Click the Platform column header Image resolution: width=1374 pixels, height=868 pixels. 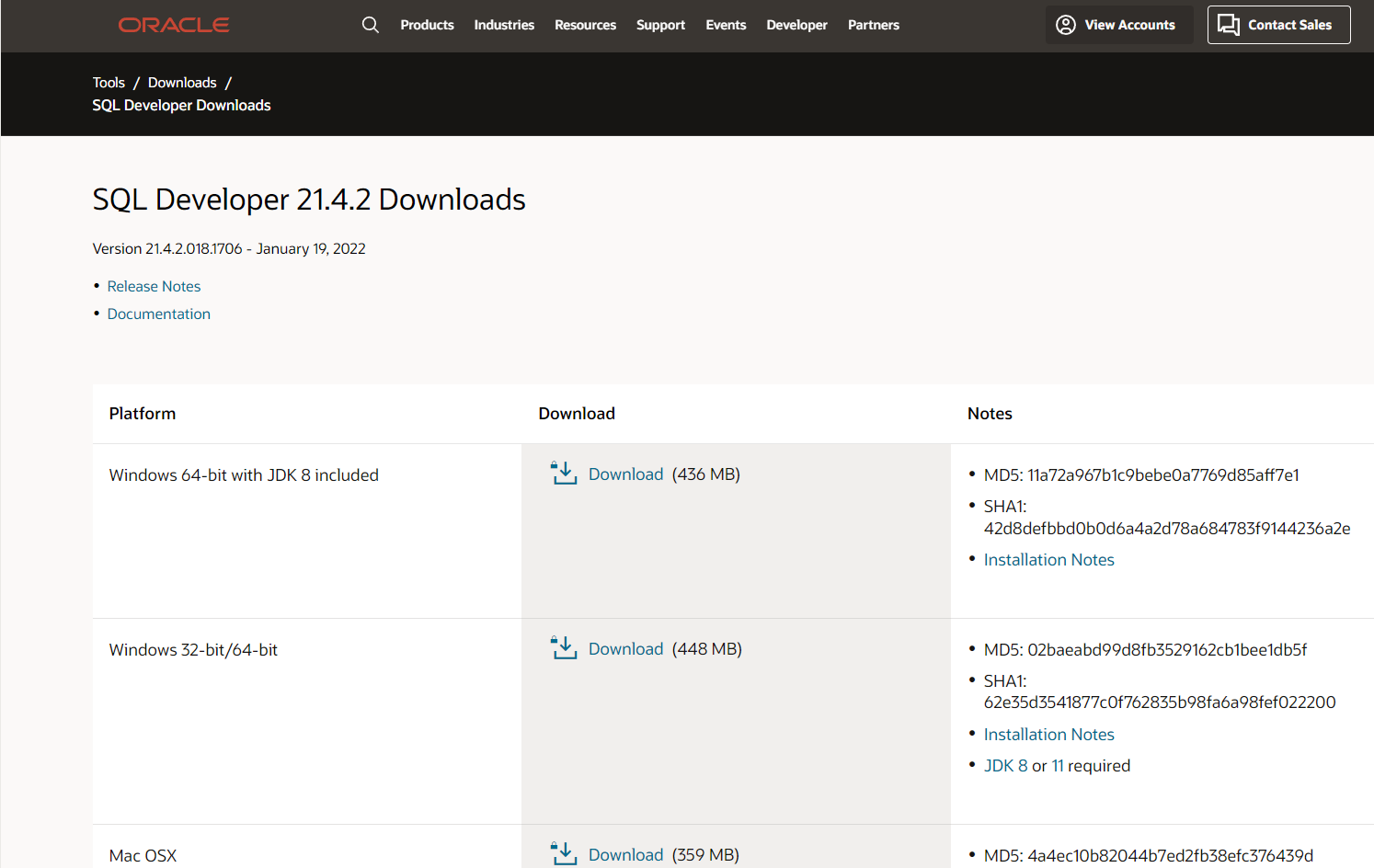(x=143, y=414)
